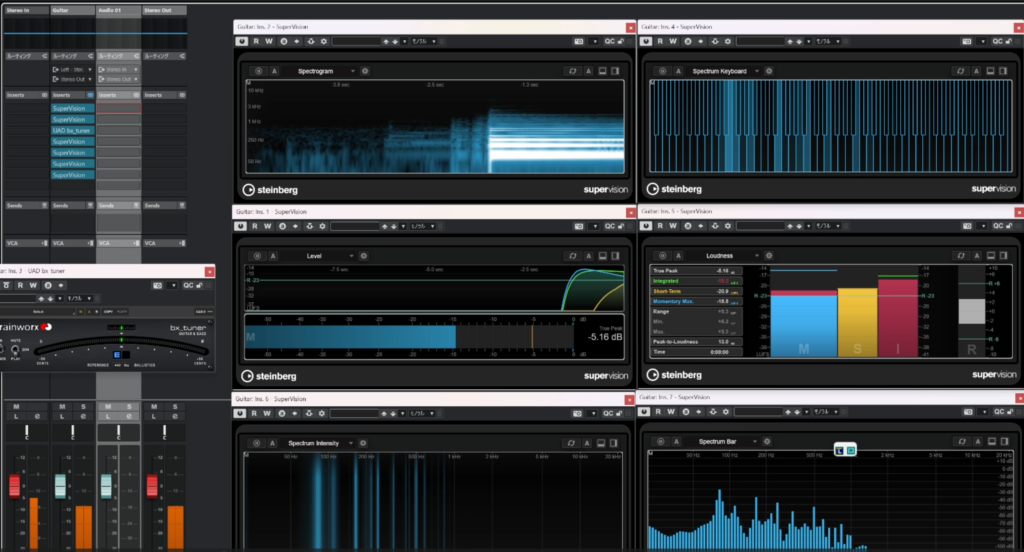Open Audio 01 input routing 'Stereo In' dropdown
The image size is (1024, 552).
pyautogui.click(x=118, y=69)
